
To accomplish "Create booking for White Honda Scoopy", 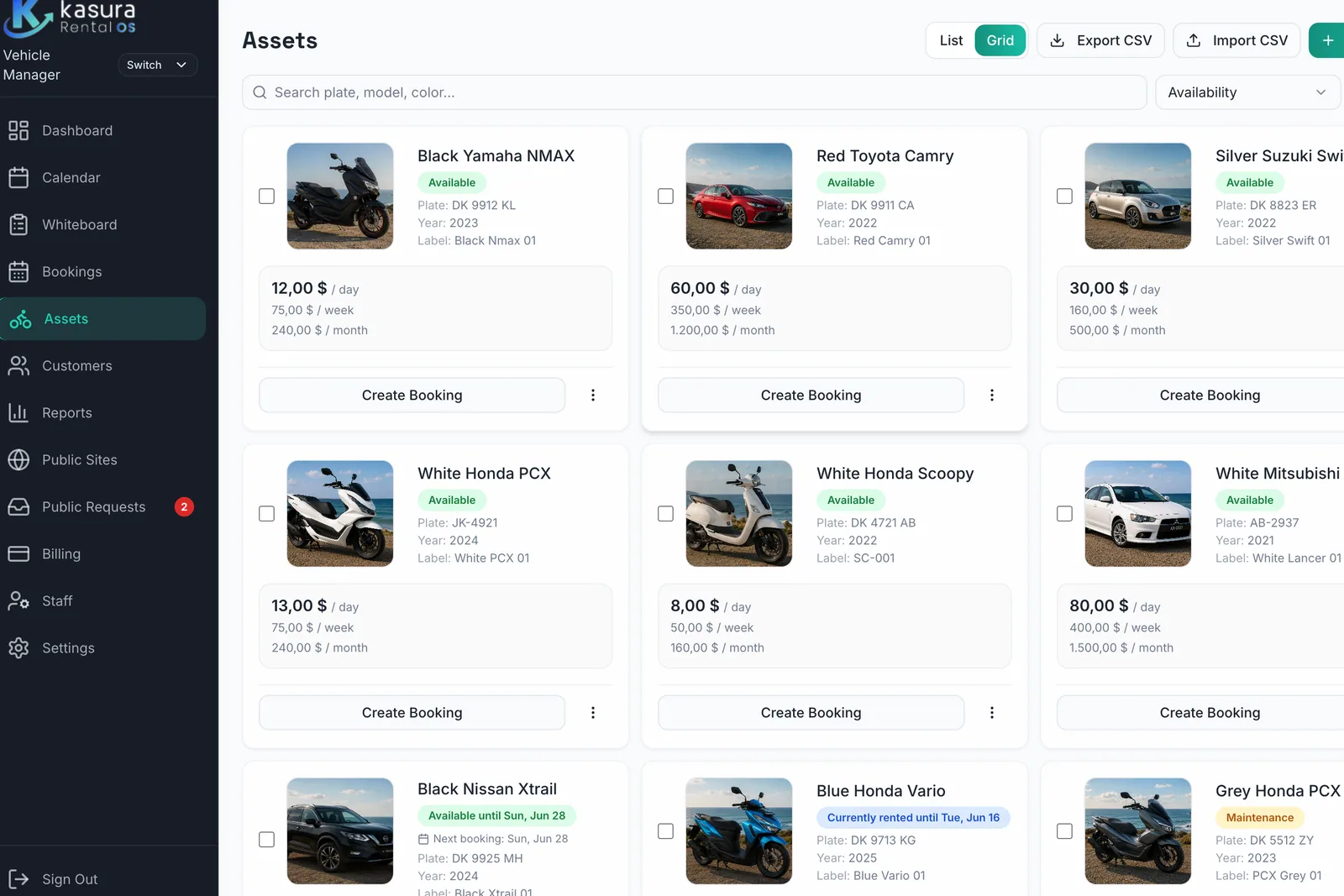I will coord(811,712).
